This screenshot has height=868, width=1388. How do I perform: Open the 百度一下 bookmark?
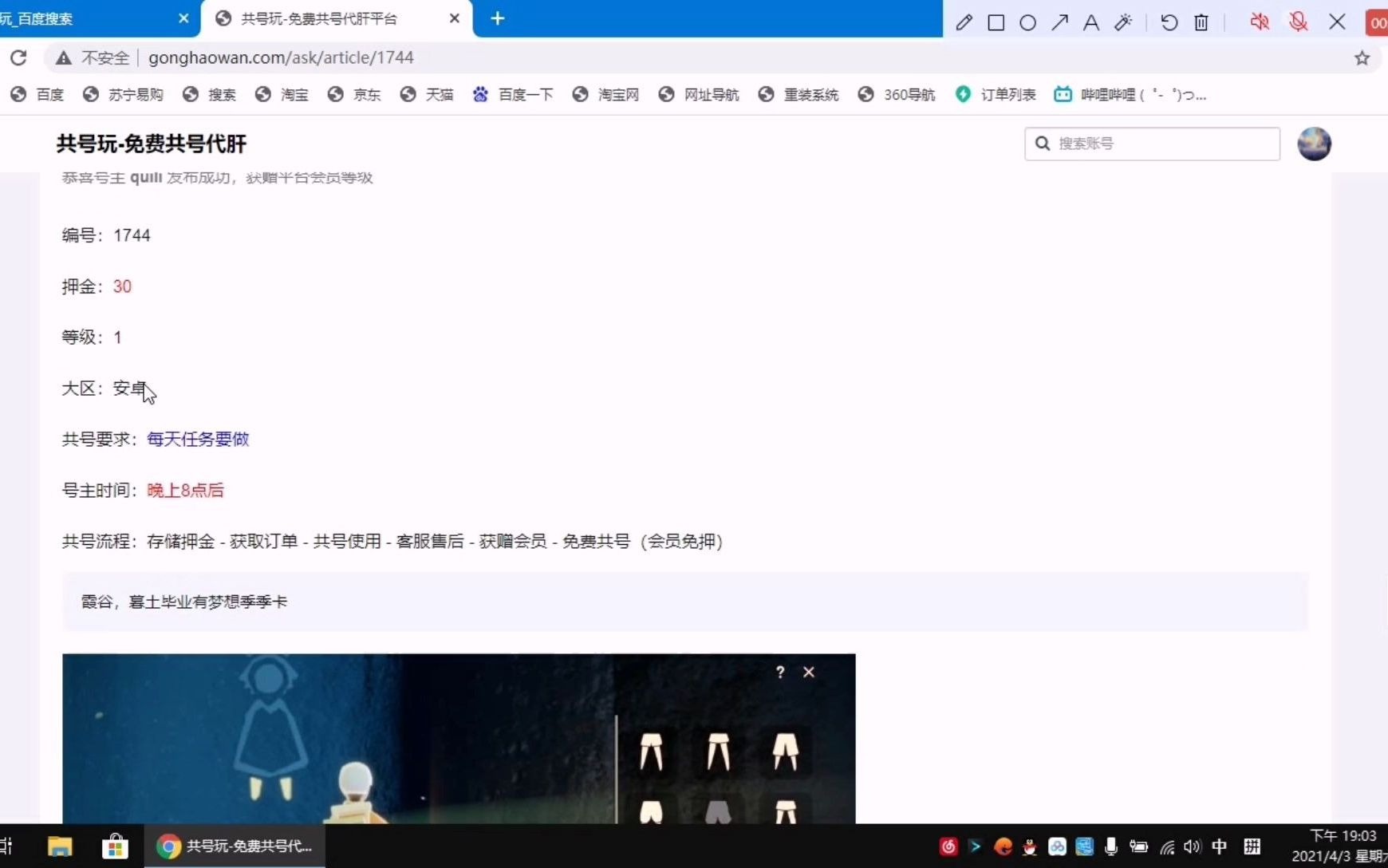(513, 94)
